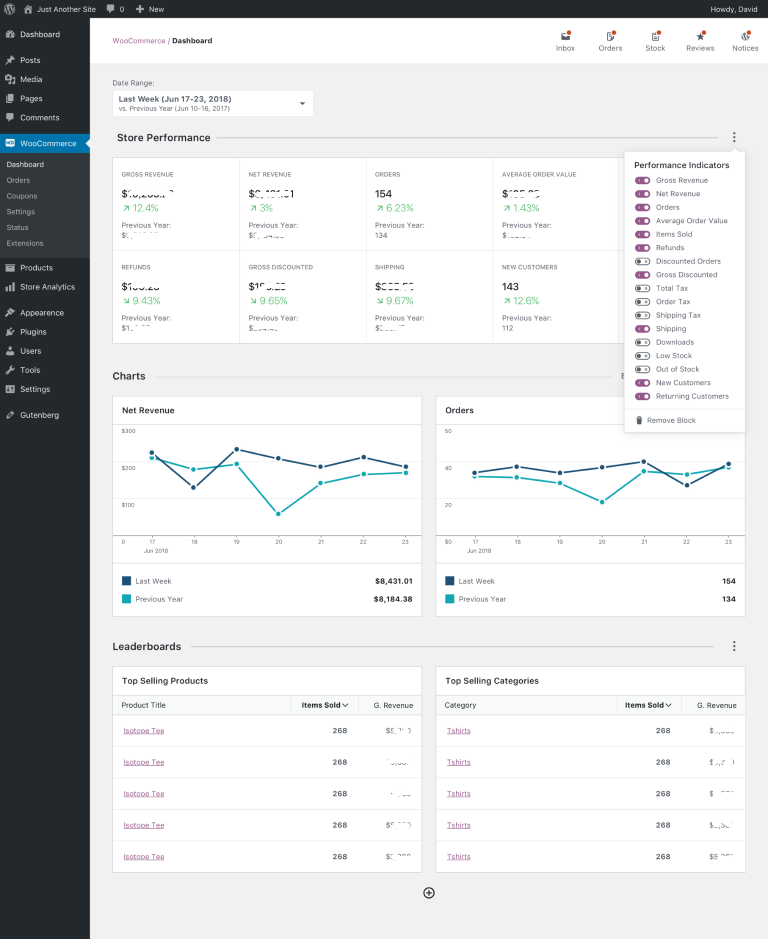Open the Extensions submenu item
Image resolution: width=768 pixels, height=939 pixels.
coord(25,243)
